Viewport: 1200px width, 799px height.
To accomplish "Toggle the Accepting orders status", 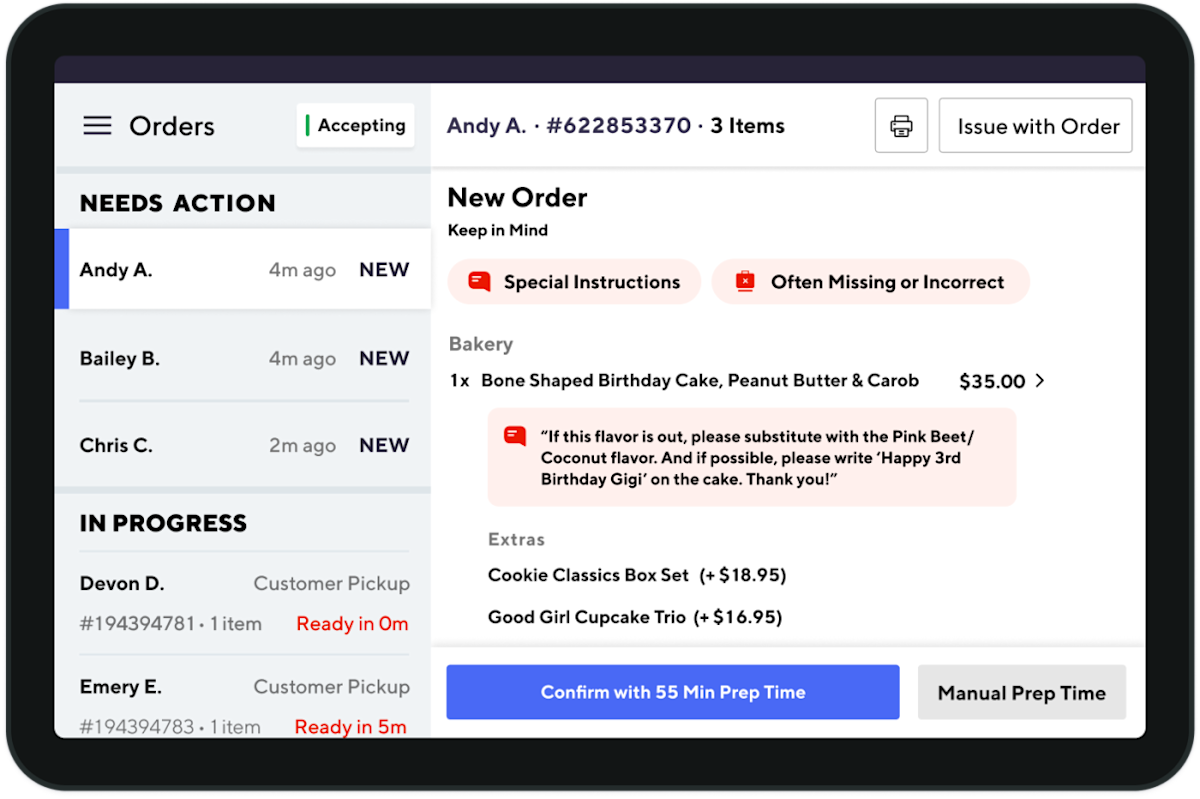I will point(355,126).
